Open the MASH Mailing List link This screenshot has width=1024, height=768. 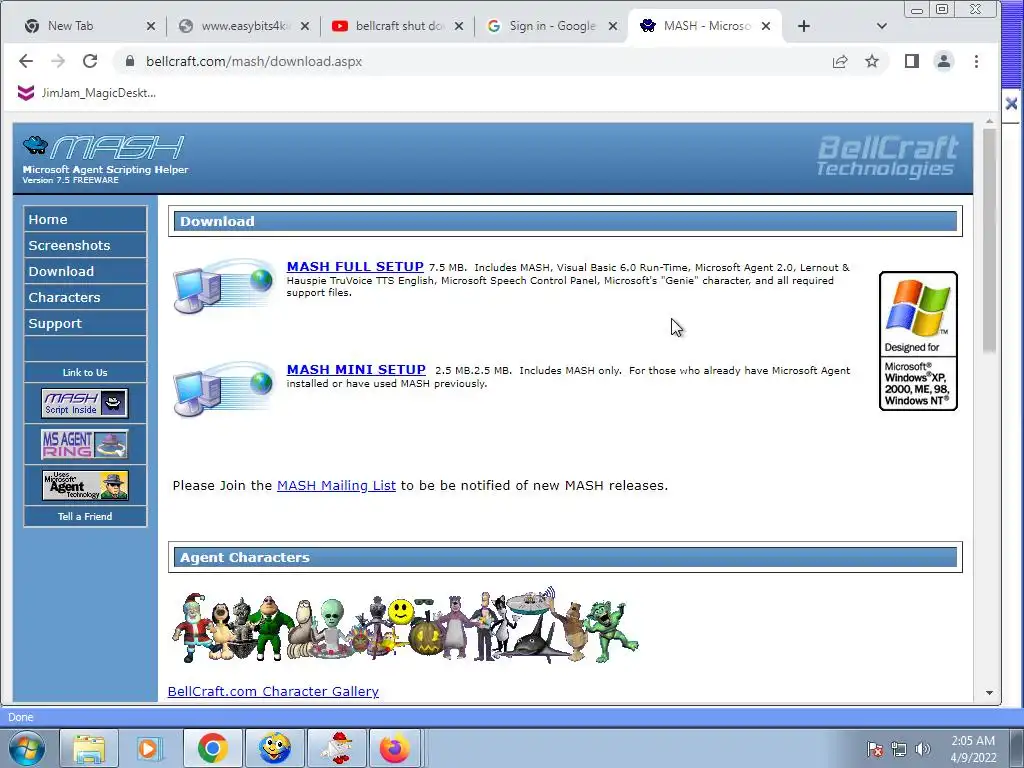pyautogui.click(x=336, y=485)
